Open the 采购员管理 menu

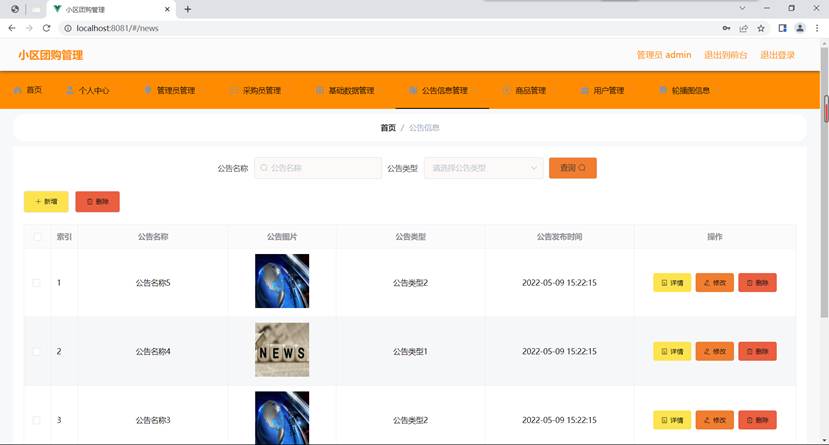[255, 90]
